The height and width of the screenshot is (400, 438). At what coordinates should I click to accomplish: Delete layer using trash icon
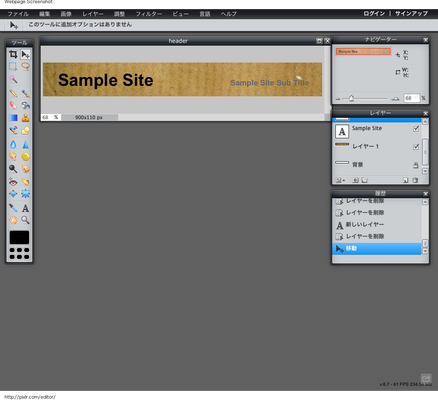point(415,180)
